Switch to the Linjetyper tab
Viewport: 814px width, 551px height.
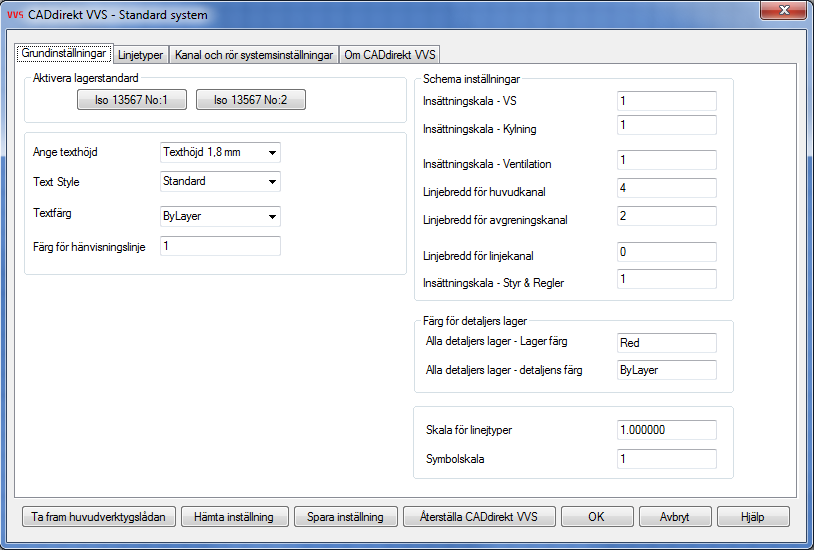(141, 55)
